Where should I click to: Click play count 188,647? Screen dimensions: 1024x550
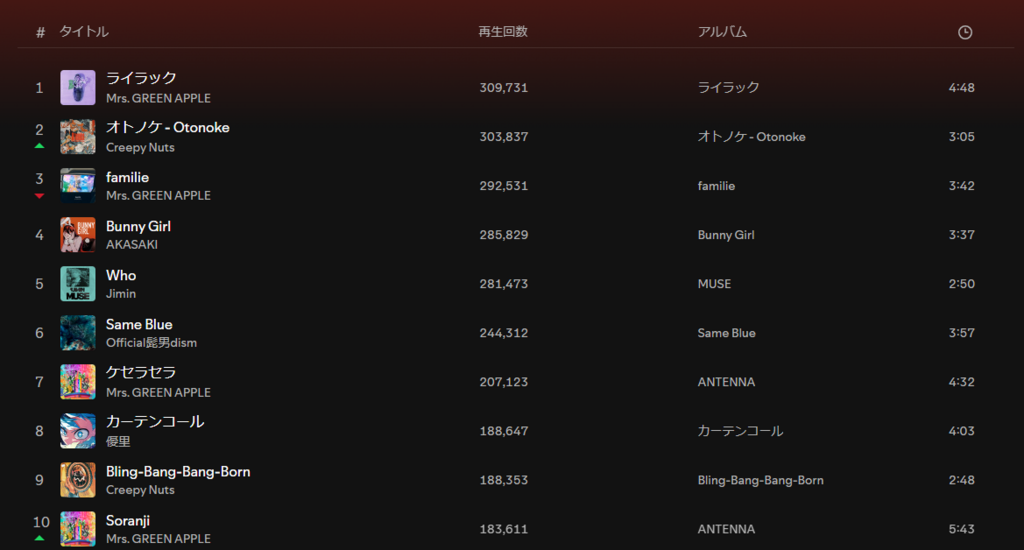504,430
